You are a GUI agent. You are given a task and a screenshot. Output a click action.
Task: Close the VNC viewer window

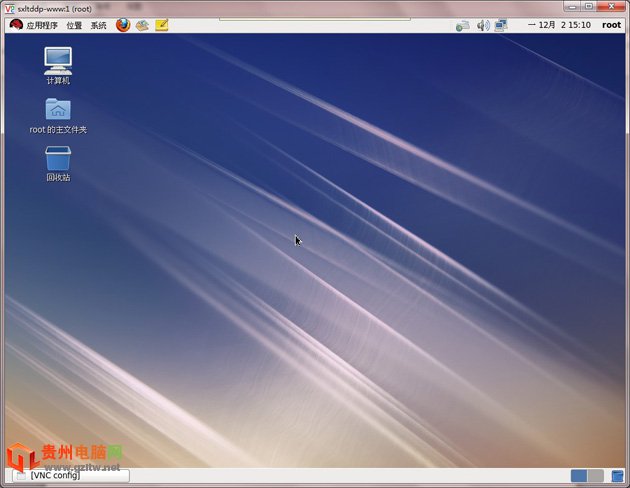point(611,6)
